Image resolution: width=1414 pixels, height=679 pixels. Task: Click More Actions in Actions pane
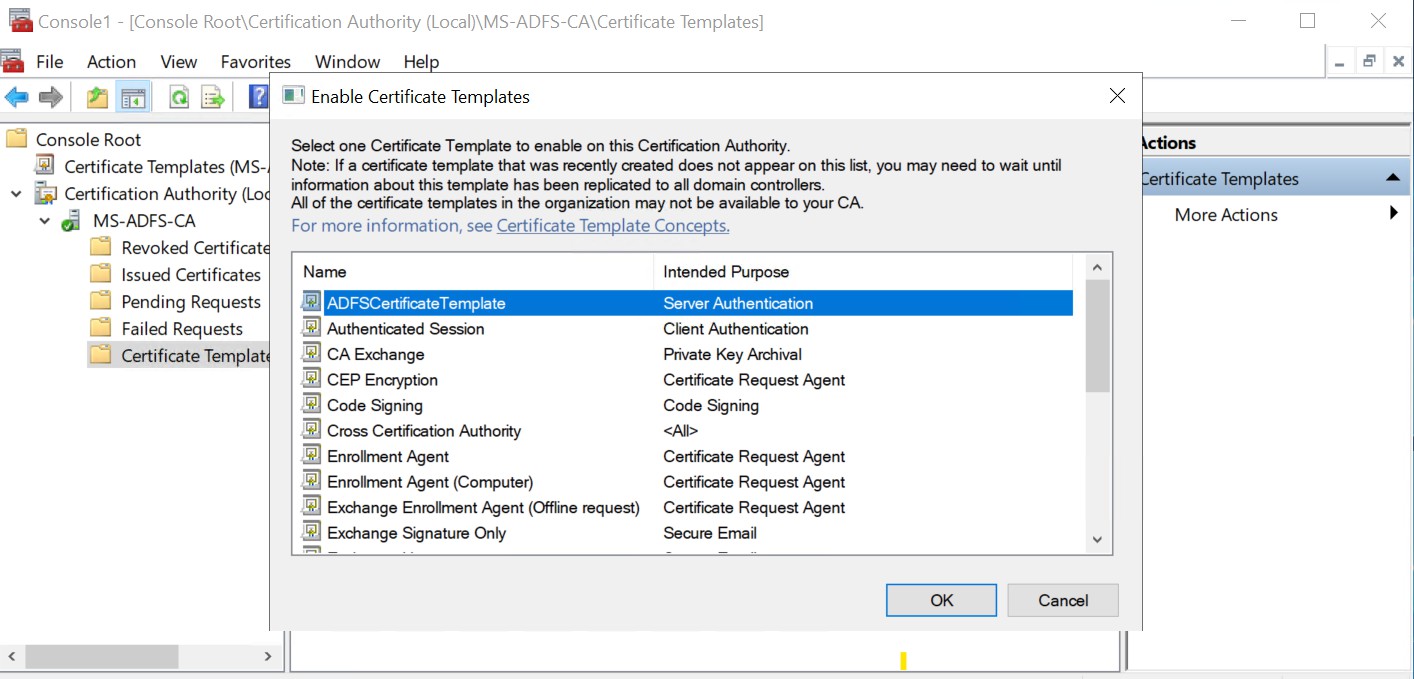(x=1226, y=214)
